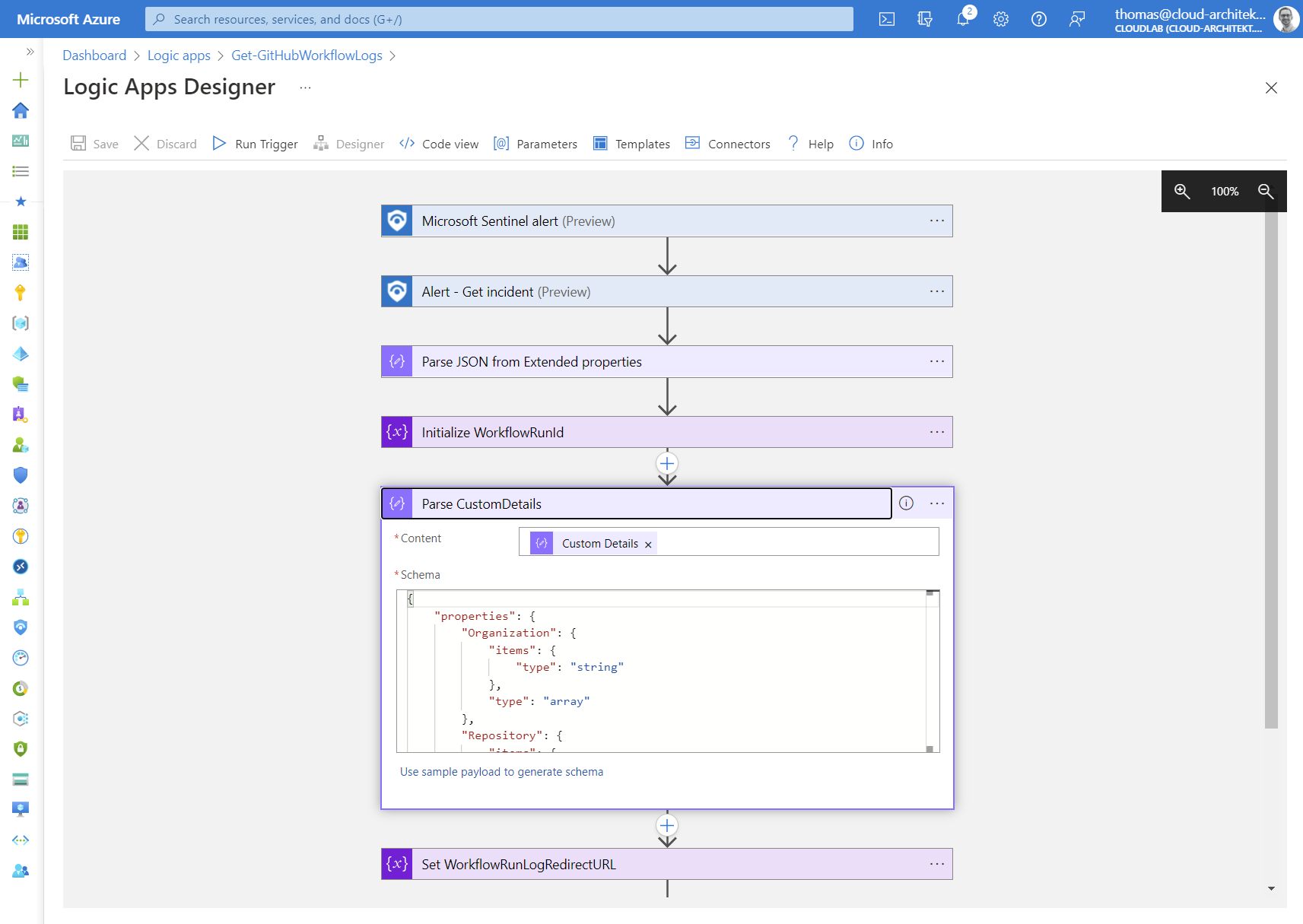Open Connectors from the toolbar
This screenshot has height=924, width=1303.
(x=728, y=144)
